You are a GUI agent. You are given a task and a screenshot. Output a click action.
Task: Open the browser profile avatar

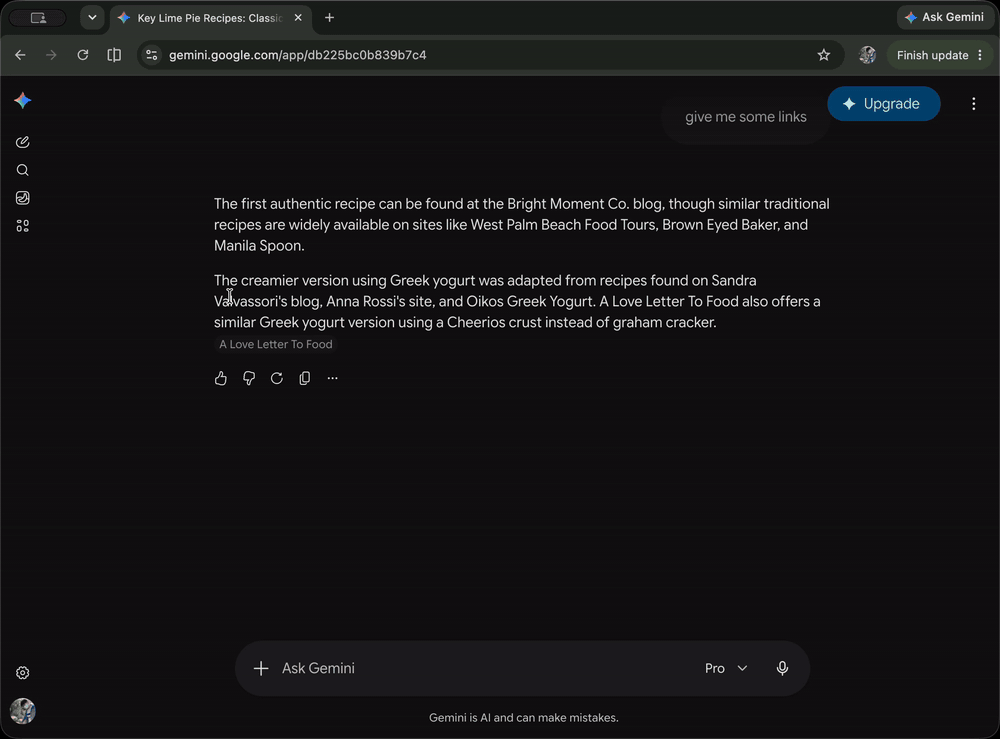pos(867,55)
